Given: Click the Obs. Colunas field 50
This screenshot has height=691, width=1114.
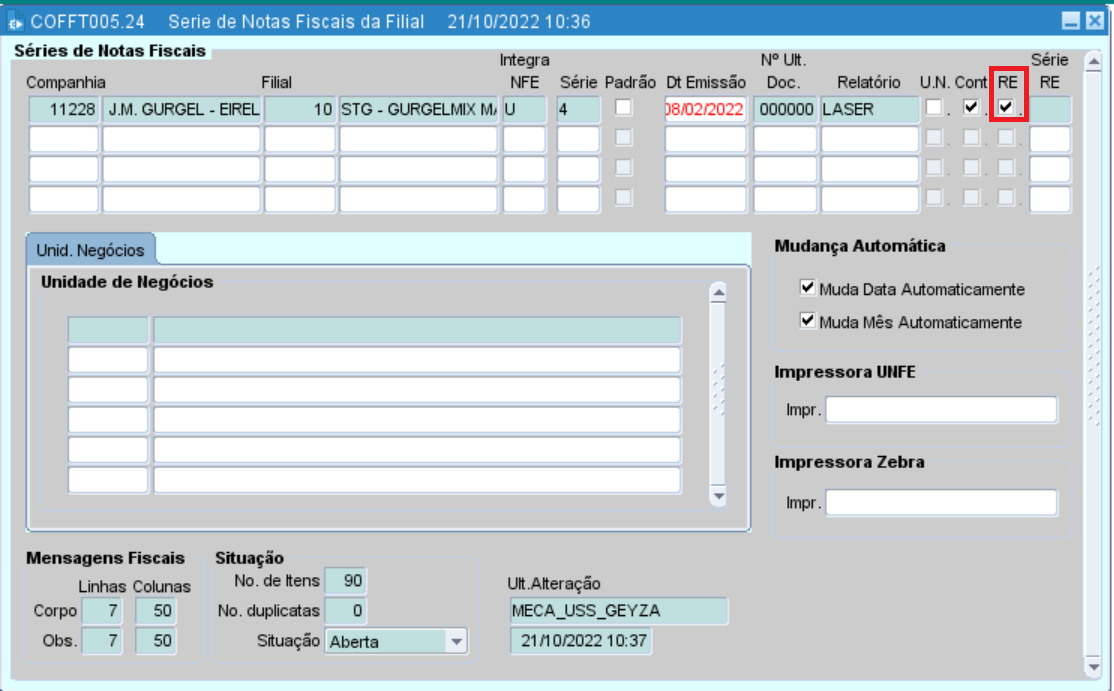Looking at the screenshot, I should [154, 640].
